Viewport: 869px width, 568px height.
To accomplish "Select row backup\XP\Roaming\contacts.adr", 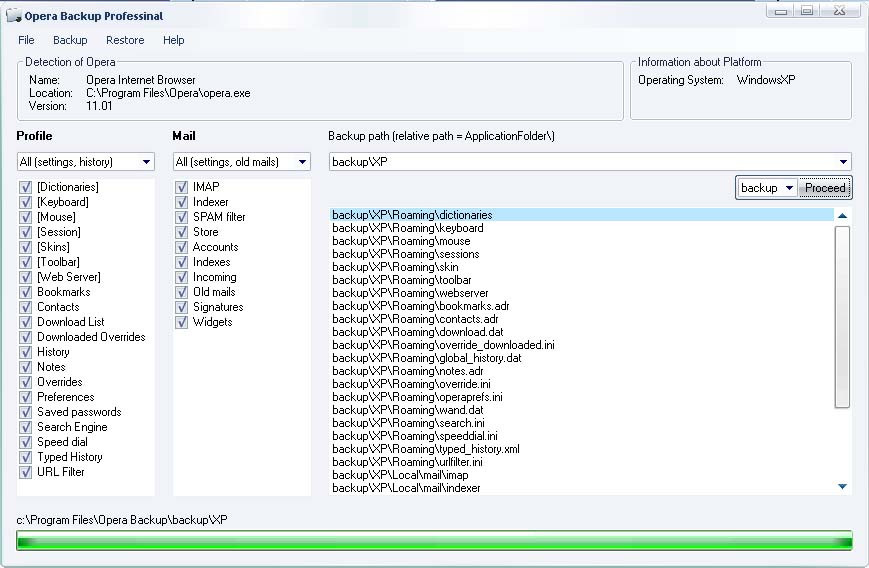I will tap(582, 319).
